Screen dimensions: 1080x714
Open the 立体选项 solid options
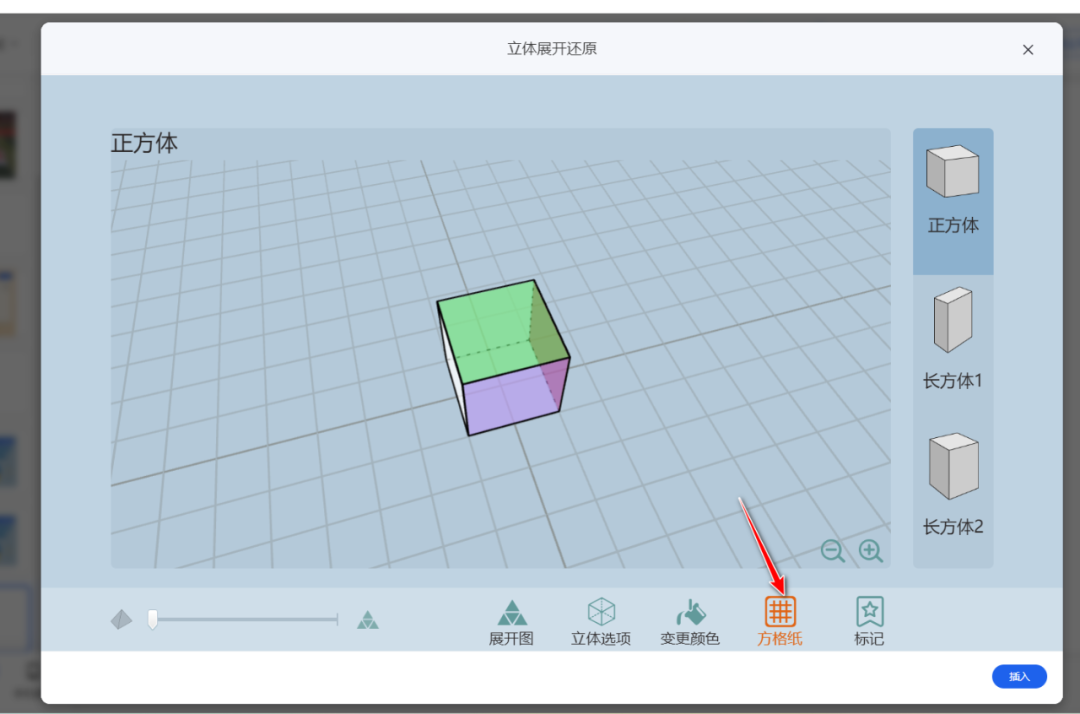pos(600,622)
